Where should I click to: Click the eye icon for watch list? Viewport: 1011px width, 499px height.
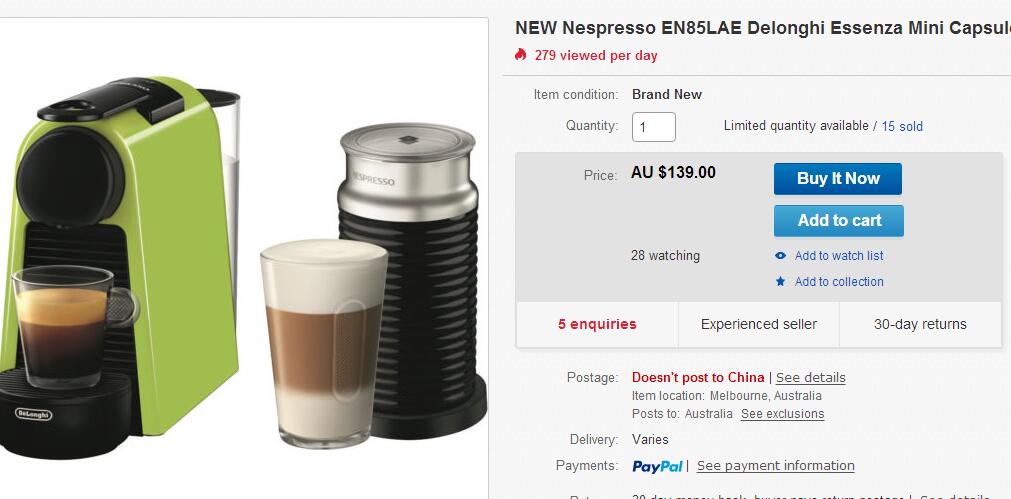pyautogui.click(x=780, y=256)
